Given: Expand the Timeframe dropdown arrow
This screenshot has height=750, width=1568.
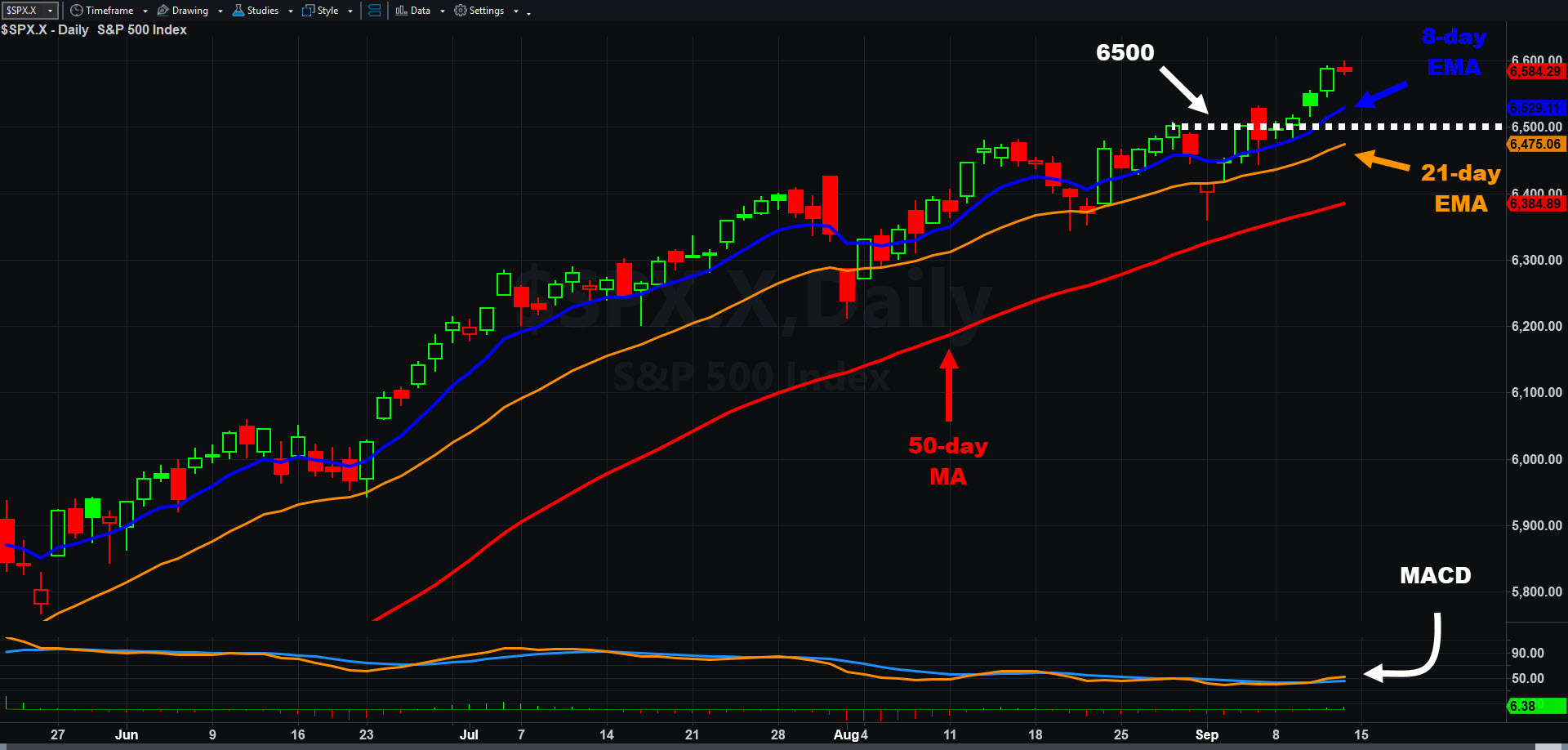Looking at the screenshot, I should 145,11.
